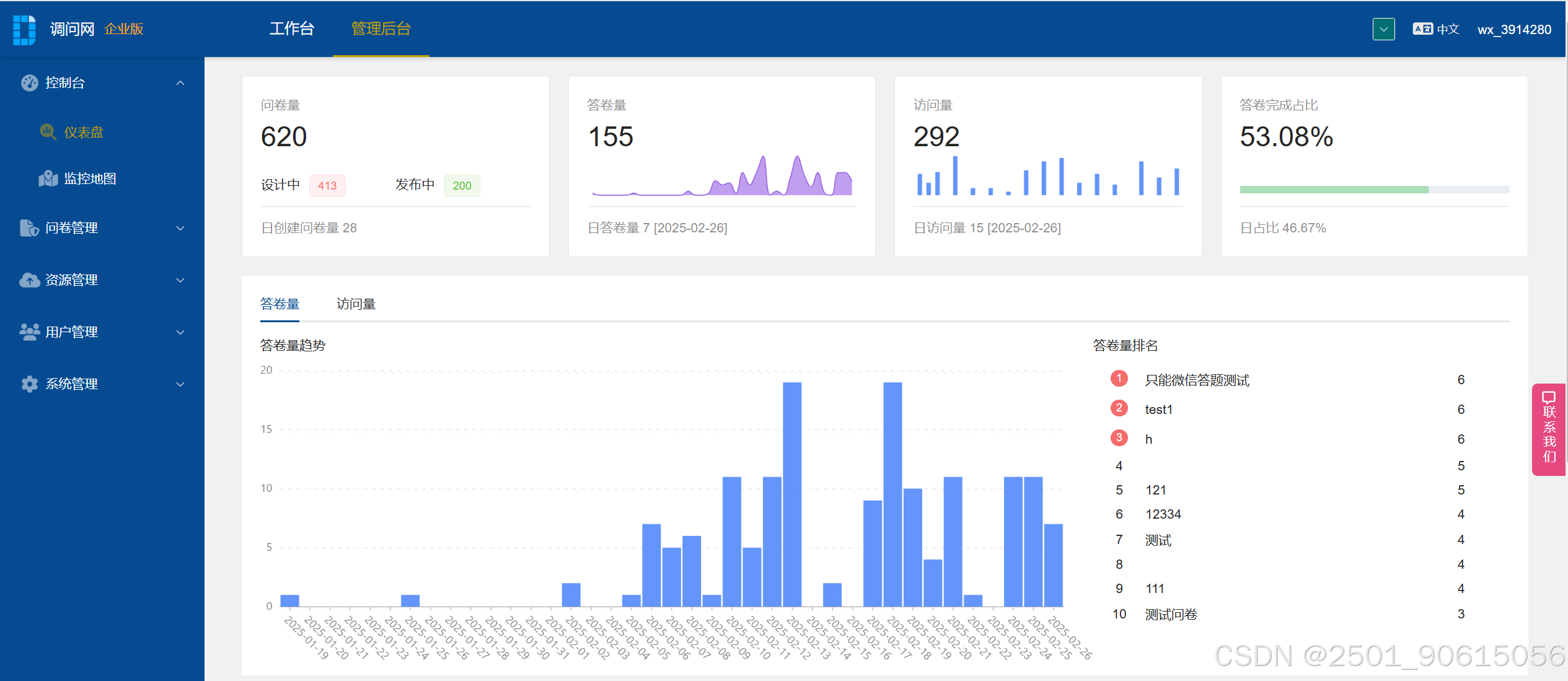Click the 问卷管理 document icon
This screenshot has width=1568, height=681.
(x=29, y=228)
